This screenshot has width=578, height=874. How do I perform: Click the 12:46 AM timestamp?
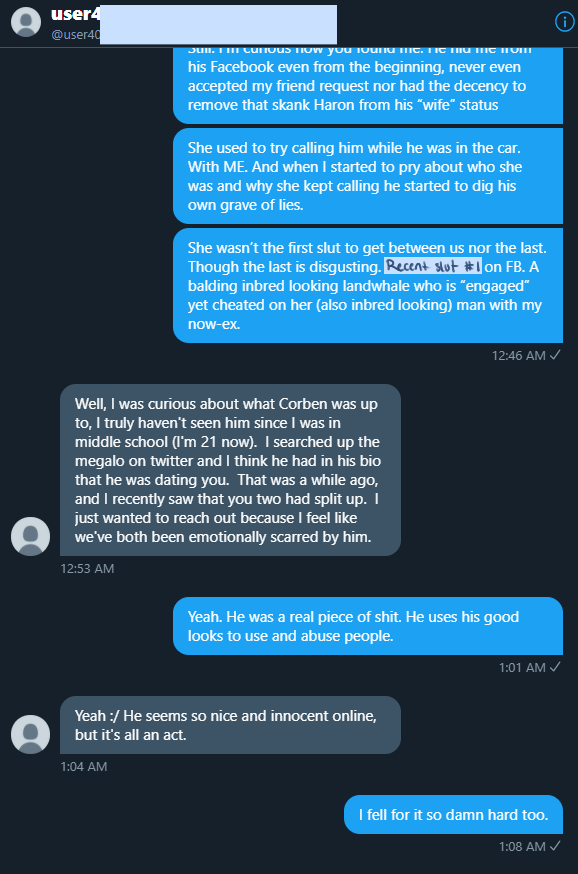coord(518,356)
